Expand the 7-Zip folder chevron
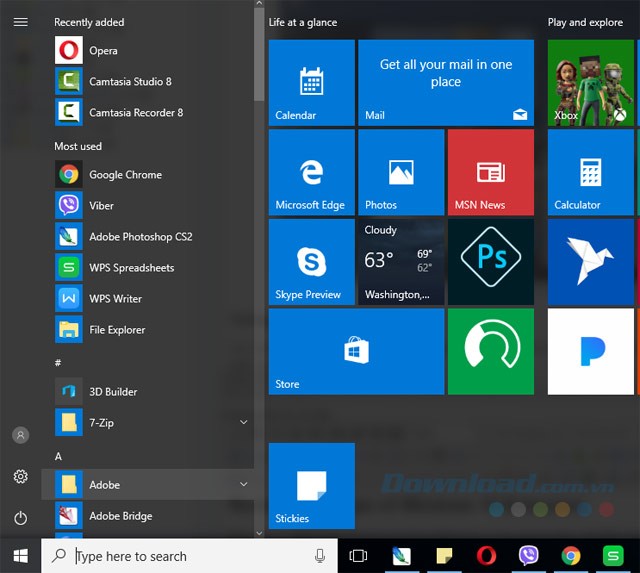Image resolution: width=640 pixels, height=573 pixels. 244,423
